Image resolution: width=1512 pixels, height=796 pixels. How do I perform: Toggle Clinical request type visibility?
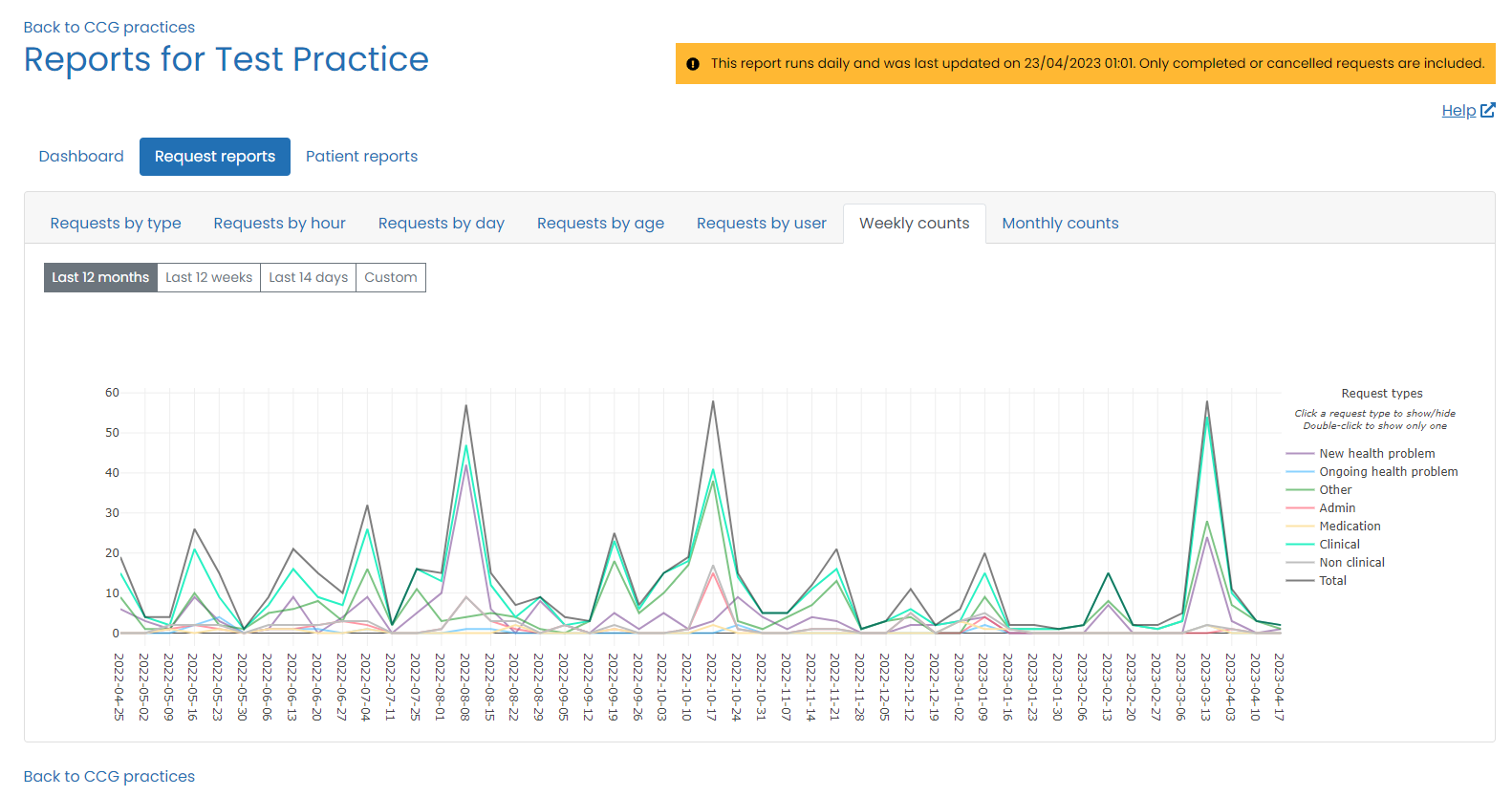click(x=1339, y=545)
